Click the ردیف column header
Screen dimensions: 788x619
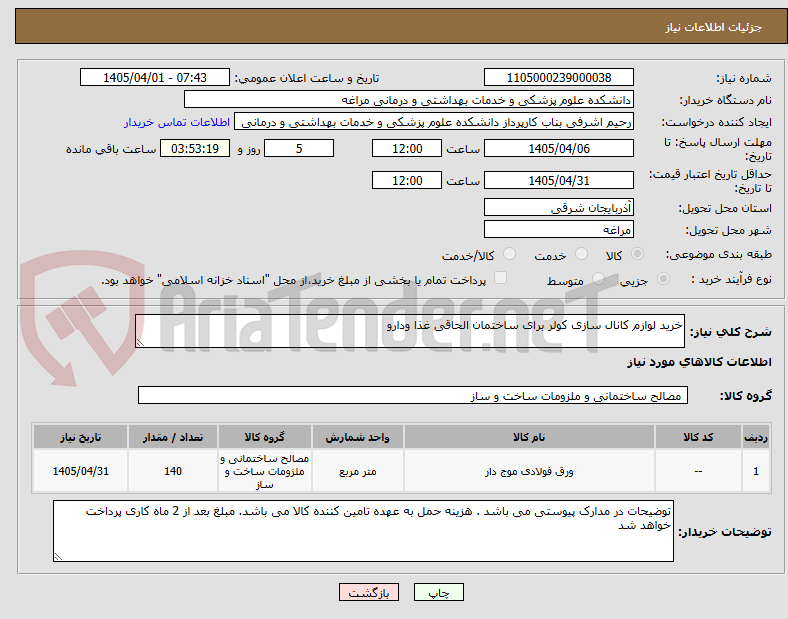click(x=756, y=437)
